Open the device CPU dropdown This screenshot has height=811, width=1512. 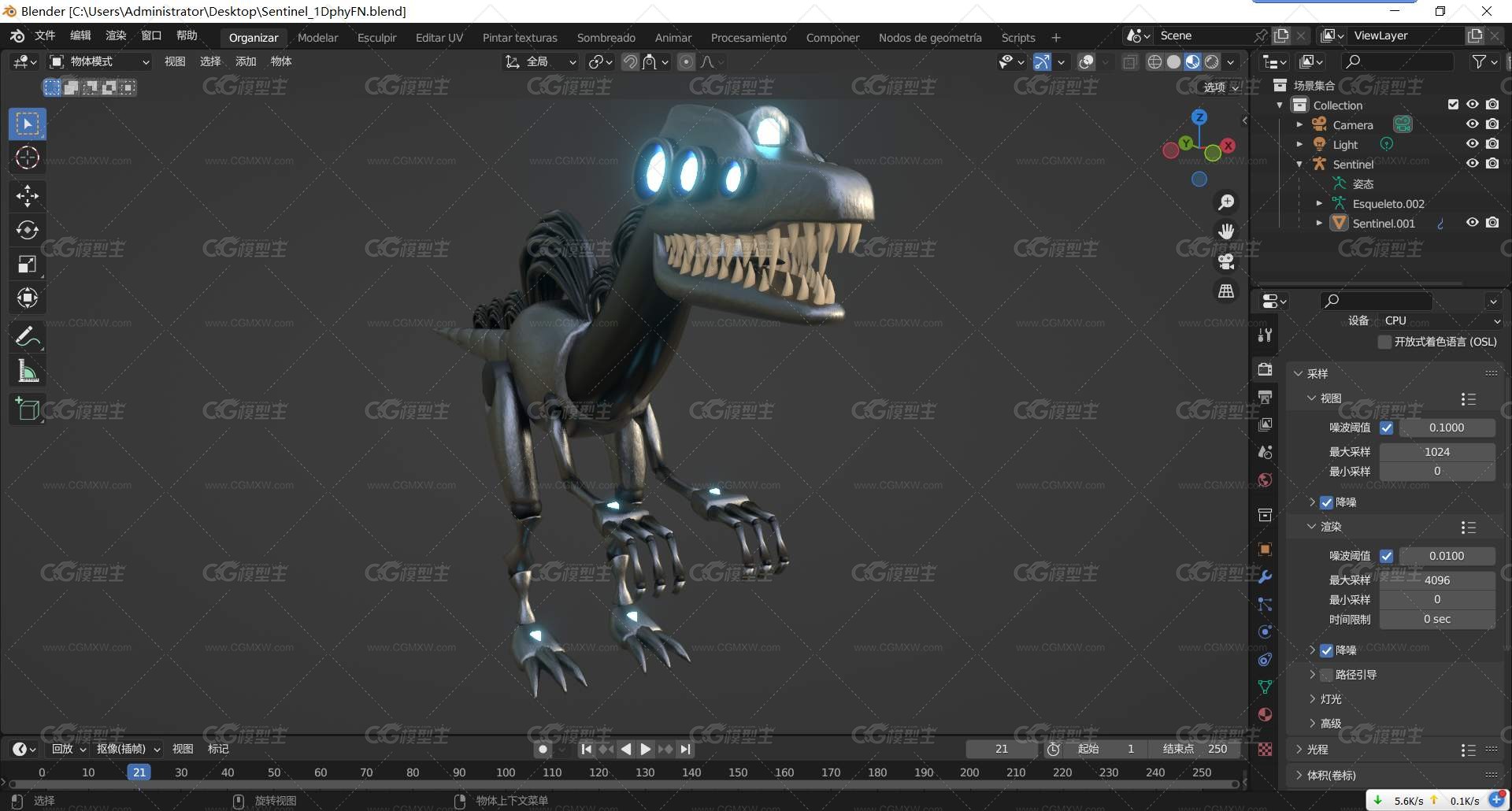coord(1440,320)
